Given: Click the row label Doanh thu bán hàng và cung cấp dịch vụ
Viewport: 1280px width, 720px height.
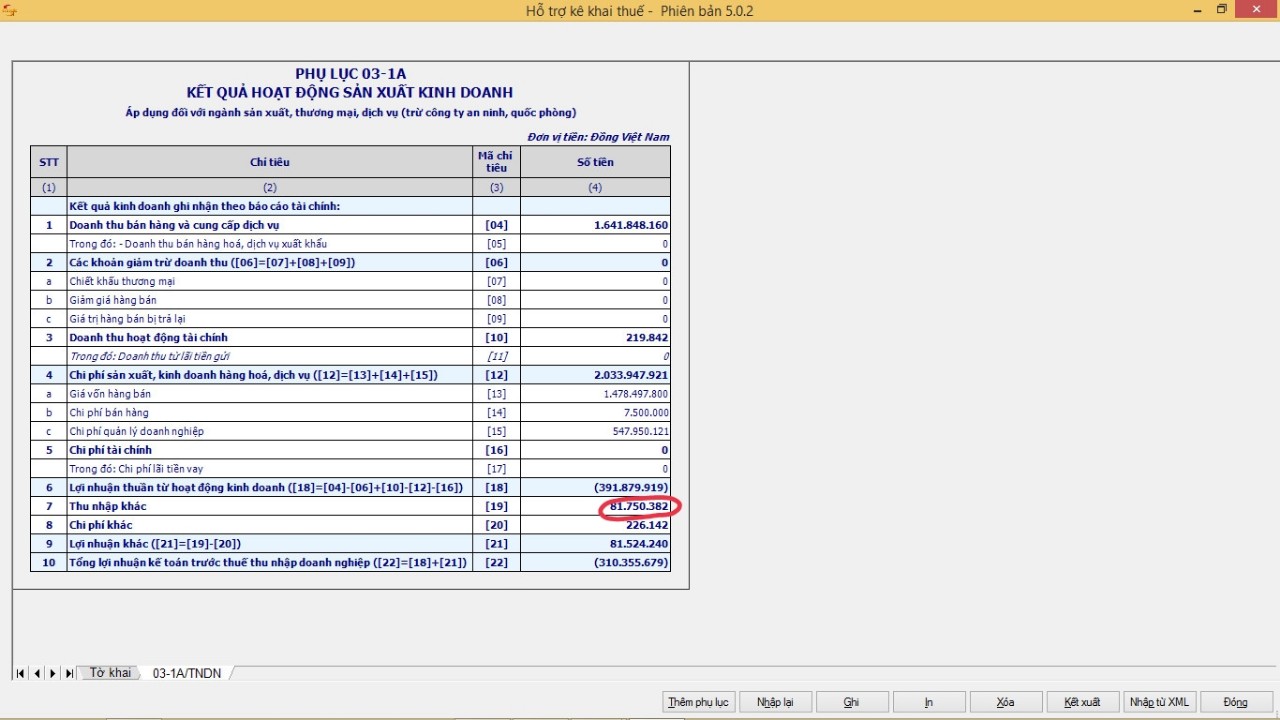Looking at the screenshot, I should (174, 225).
